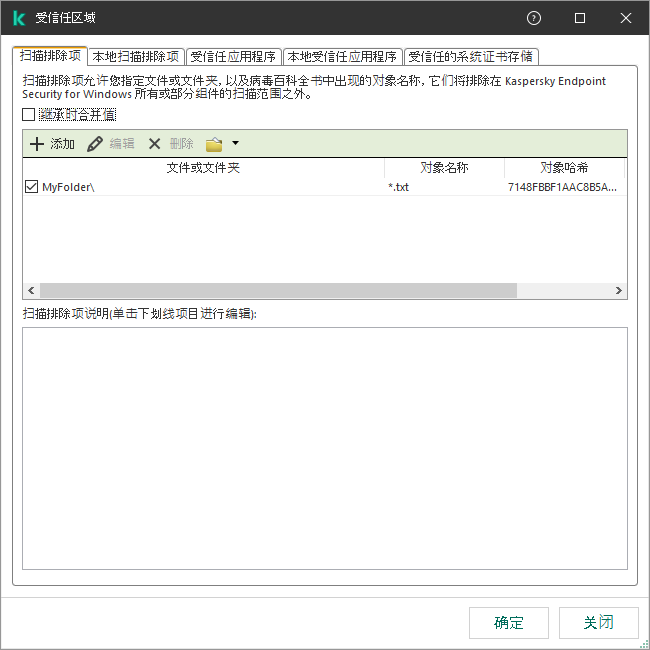Switch to 受信任的系统证书存储 tab

pyautogui.click(x=471, y=56)
